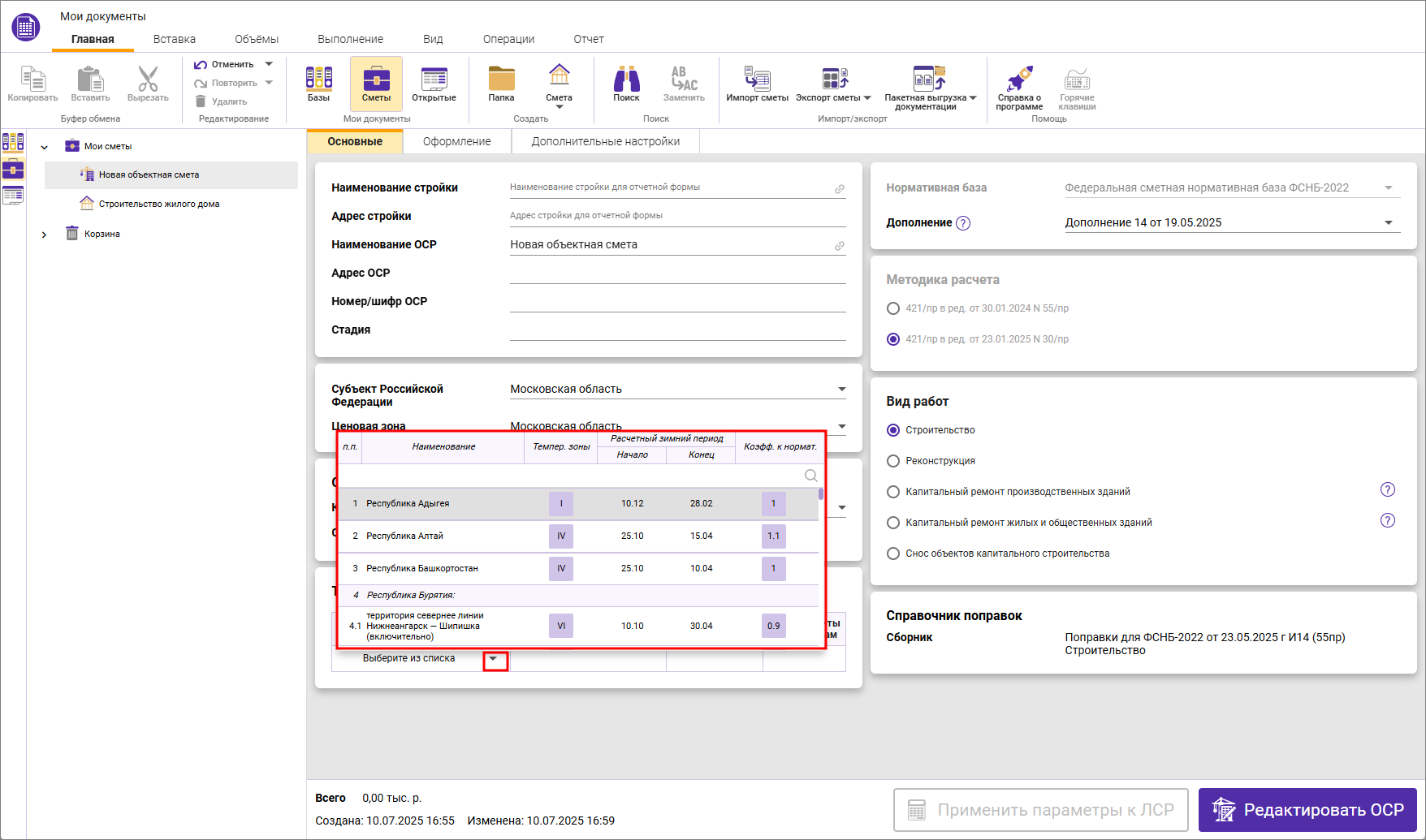Image resolution: width=1426 pixels, height=840 pixels.
Task: Expand the Дополнение 14 dropdown
Action: [x=1388, y=222]
